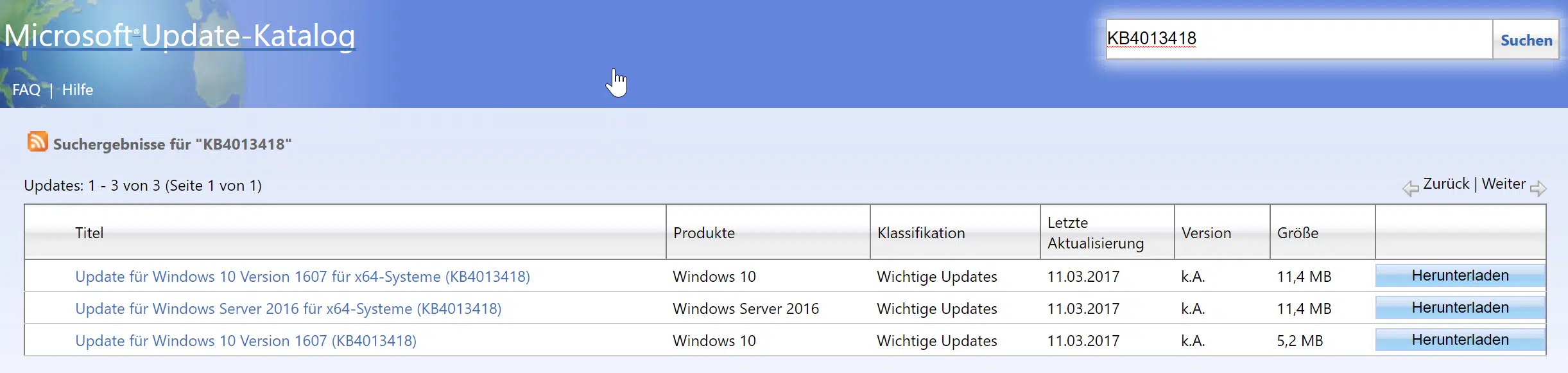Sort results by Produkte column
This screenshot has width=1568, height=373.
point(704,233)
